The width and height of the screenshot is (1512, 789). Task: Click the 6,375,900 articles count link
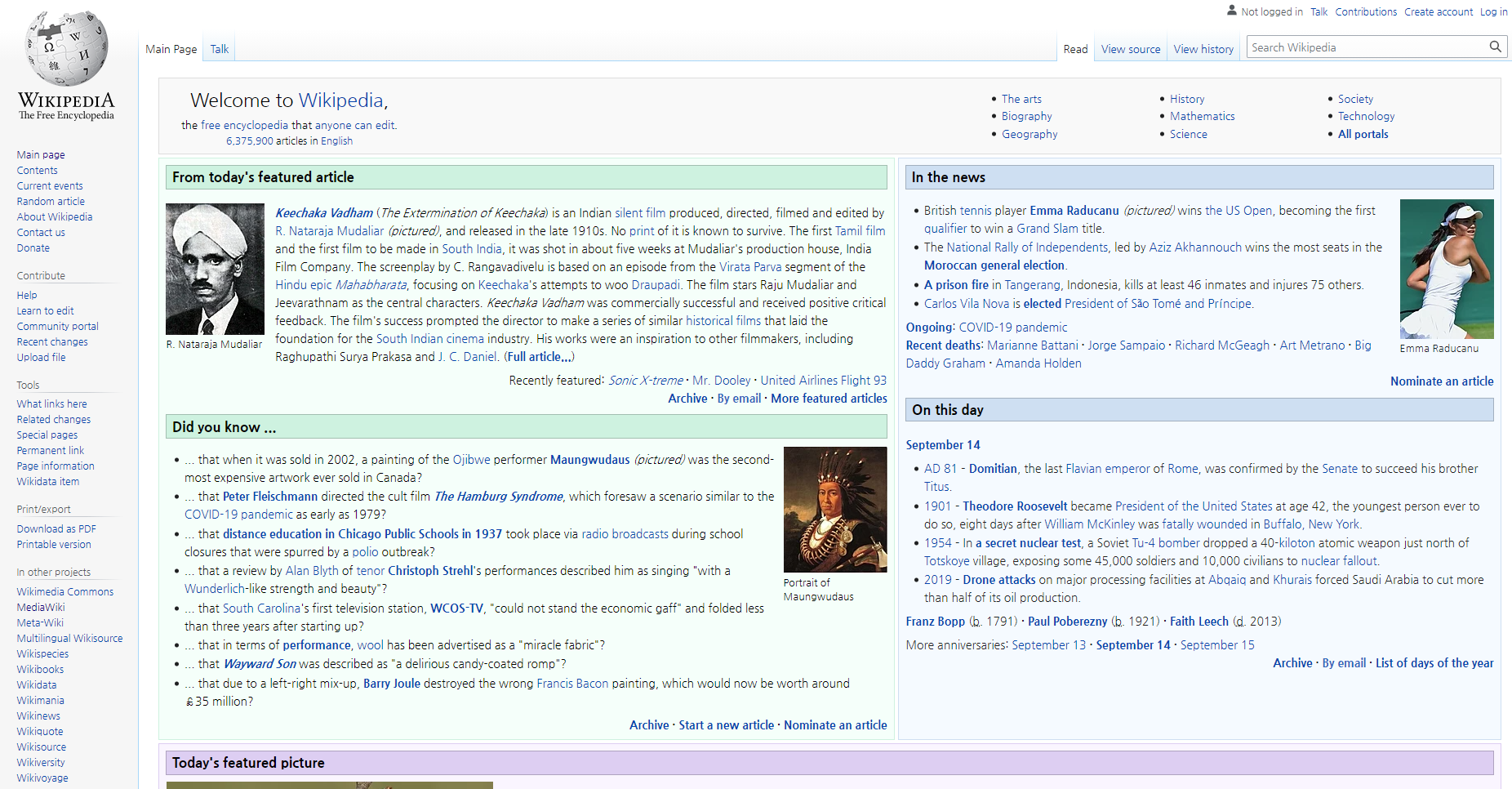click(250, 140)
